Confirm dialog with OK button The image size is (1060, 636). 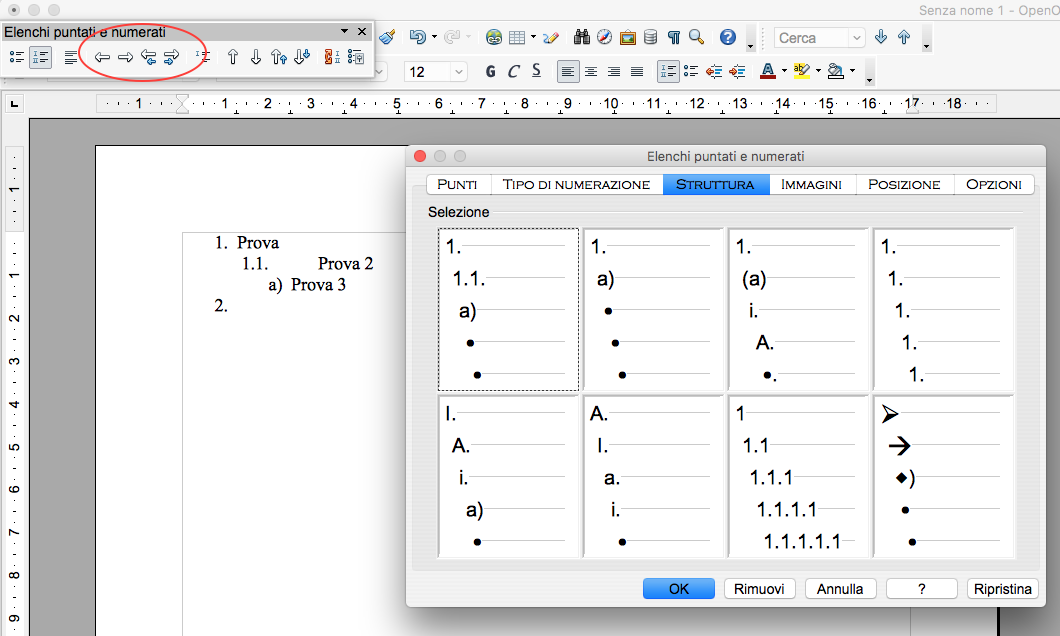pyautogui.click(x=679, y=589)
